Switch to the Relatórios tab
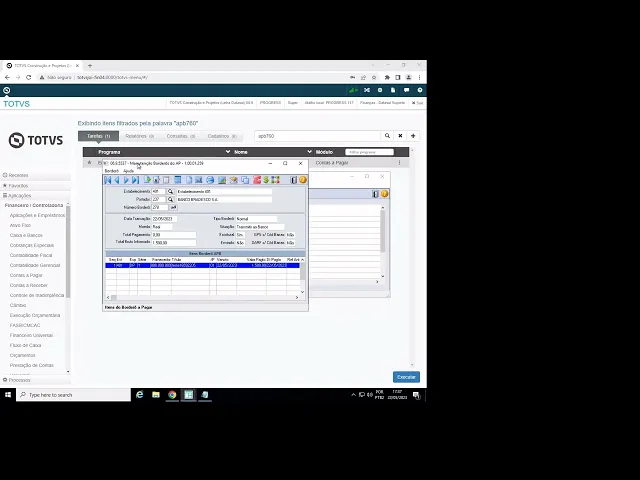 [140, 136]
